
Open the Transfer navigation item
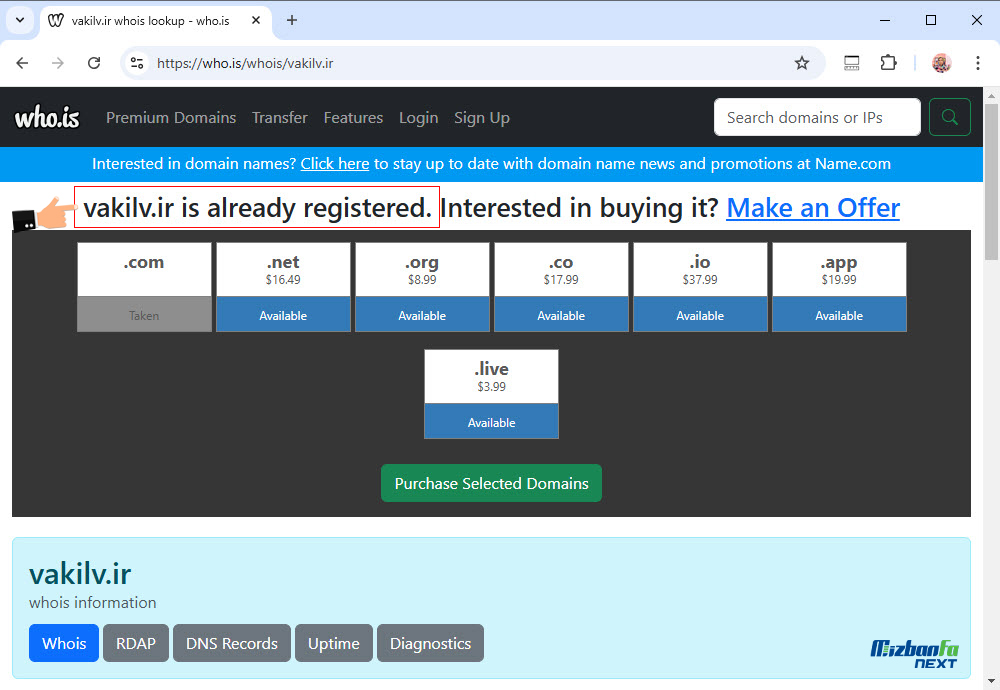point(279,118)
